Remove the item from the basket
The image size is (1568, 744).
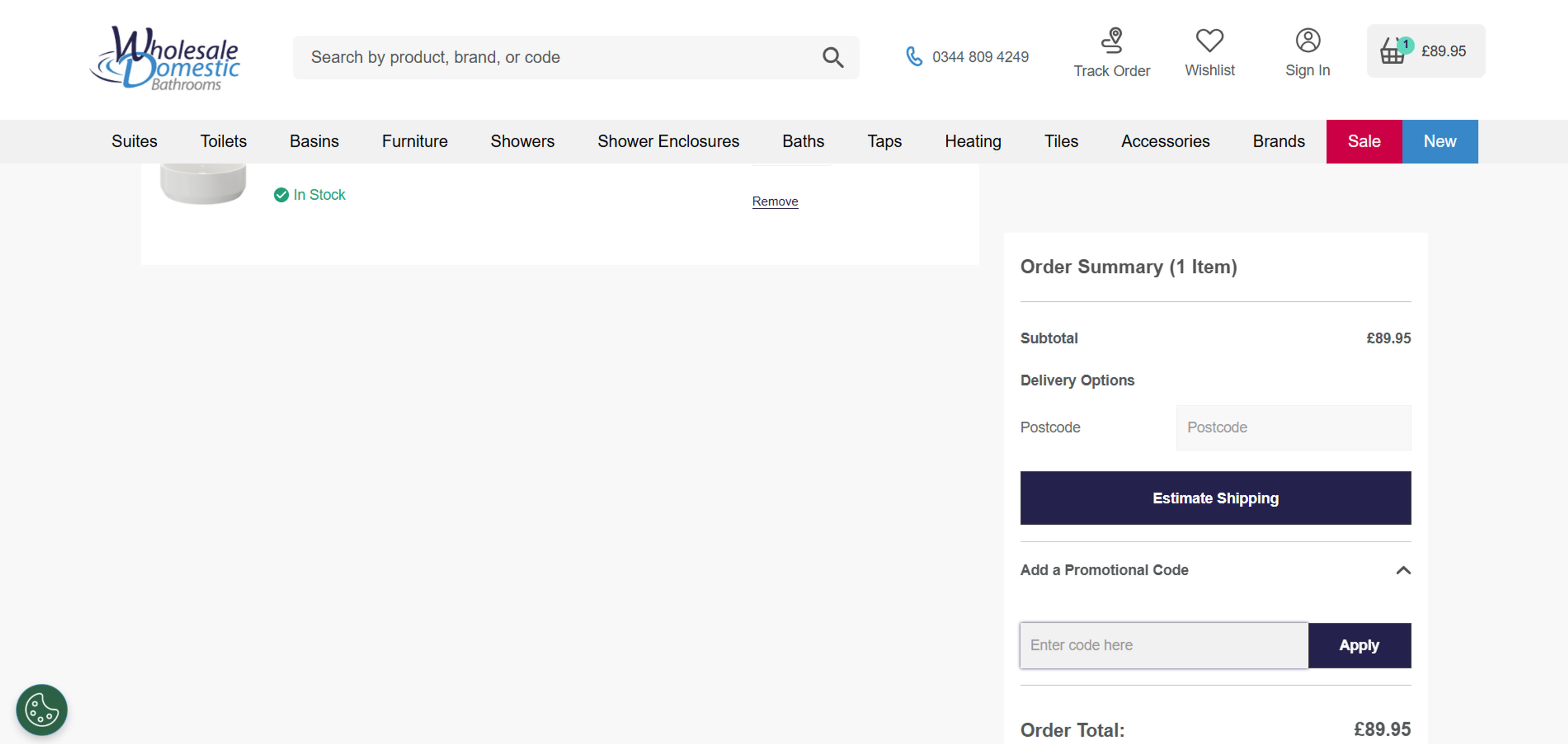(774, 201)
